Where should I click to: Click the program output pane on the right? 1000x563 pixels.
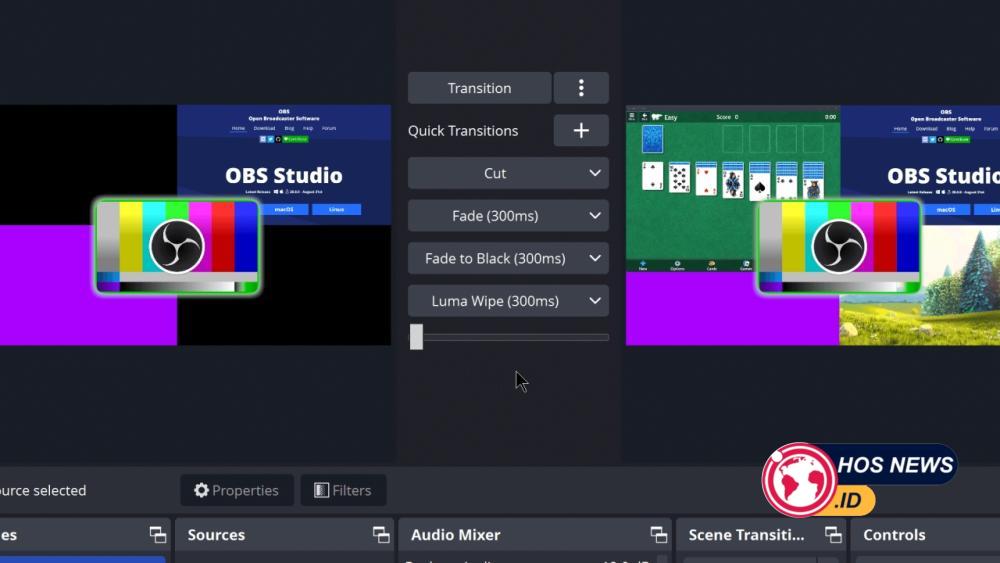(812, 225)
